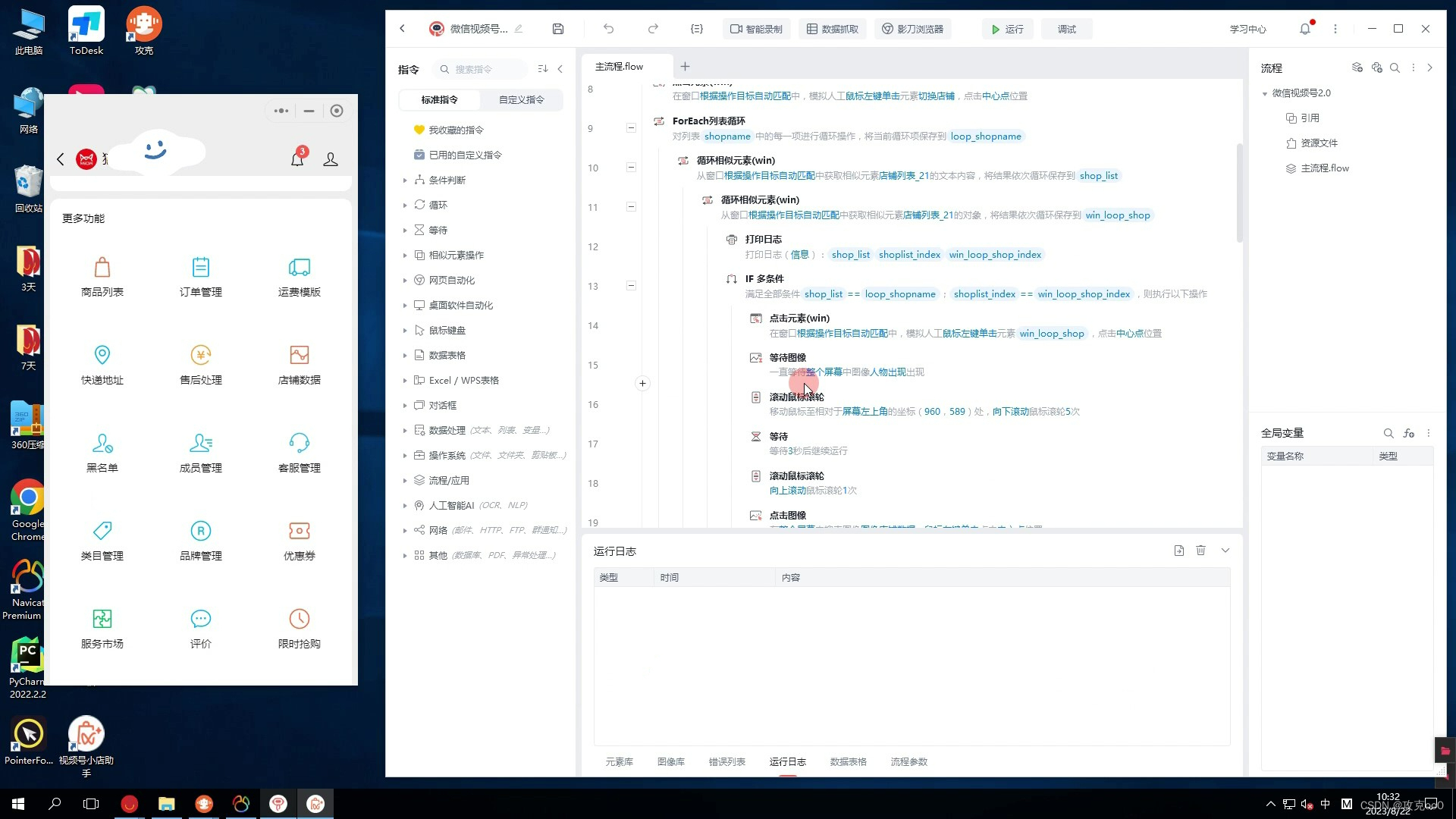Clear run log with trash icon
Screen dimensions: 1456x819
1200,551
